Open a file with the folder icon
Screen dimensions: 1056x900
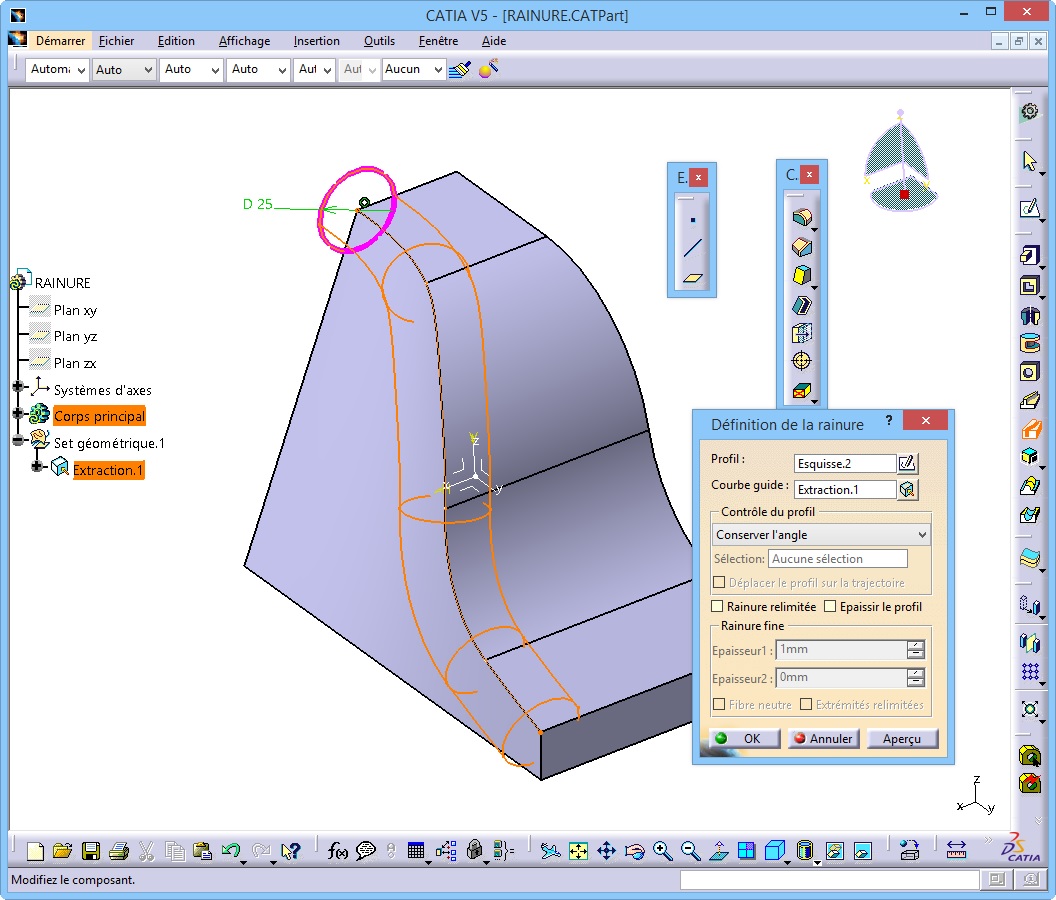pyautogui.click(x=63, y=851)
